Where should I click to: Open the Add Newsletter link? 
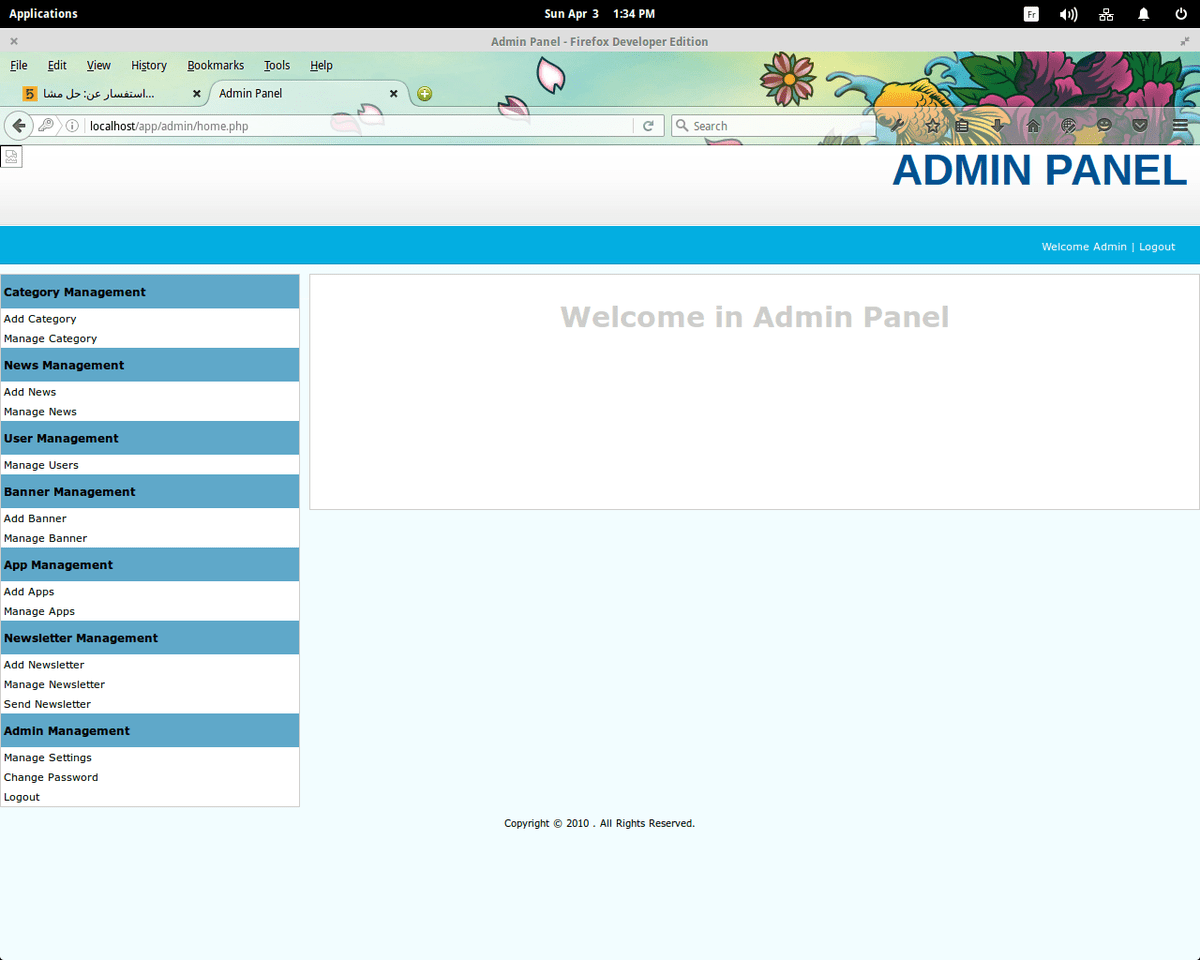pos(44,665)
